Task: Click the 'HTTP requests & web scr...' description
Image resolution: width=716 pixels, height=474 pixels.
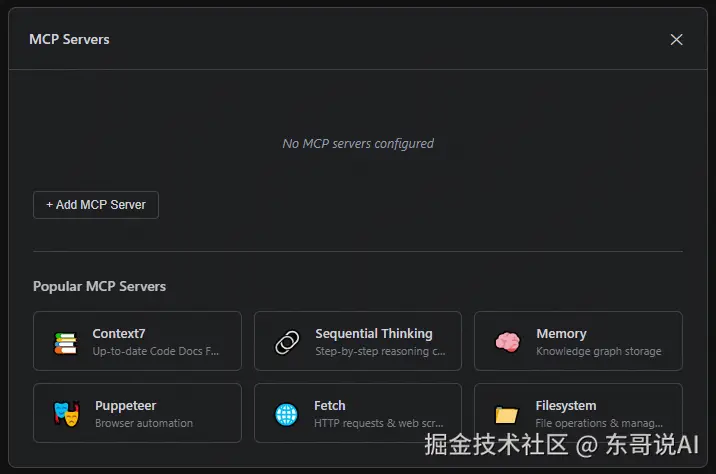Action: click(x=379, y=424)
